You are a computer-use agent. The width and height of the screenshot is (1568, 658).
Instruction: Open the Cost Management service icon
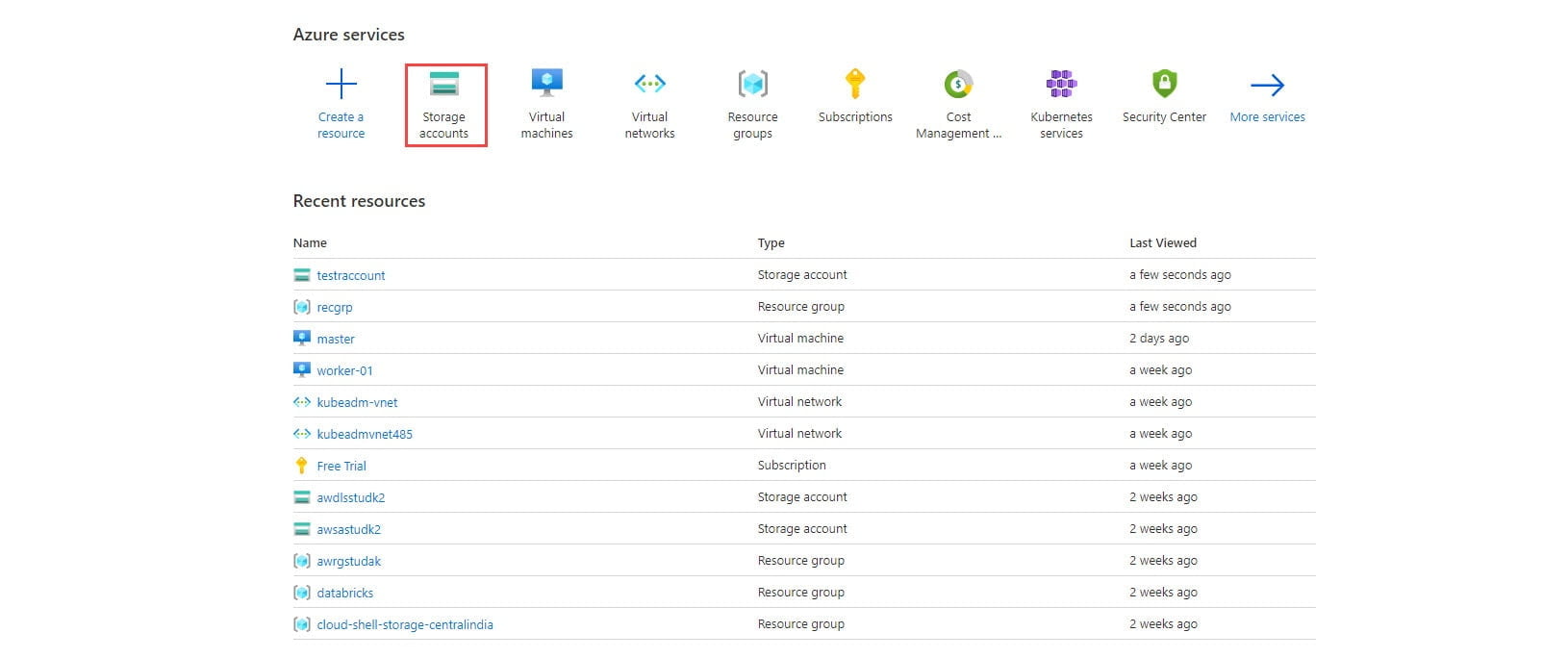click(958, 84)
